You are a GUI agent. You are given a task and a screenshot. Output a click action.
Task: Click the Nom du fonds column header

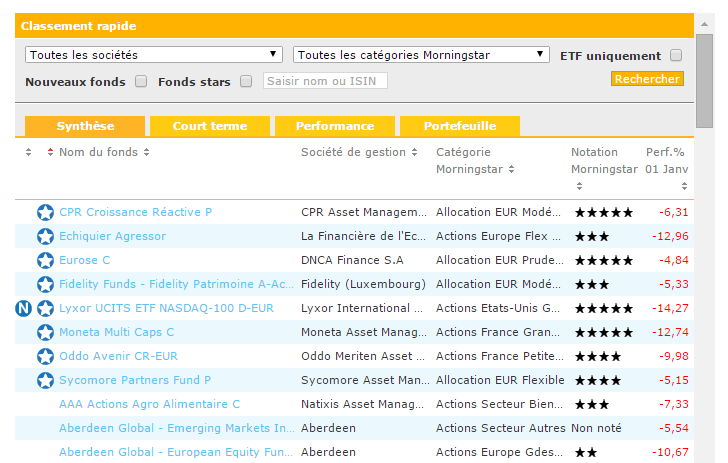(x=98, y=152)
